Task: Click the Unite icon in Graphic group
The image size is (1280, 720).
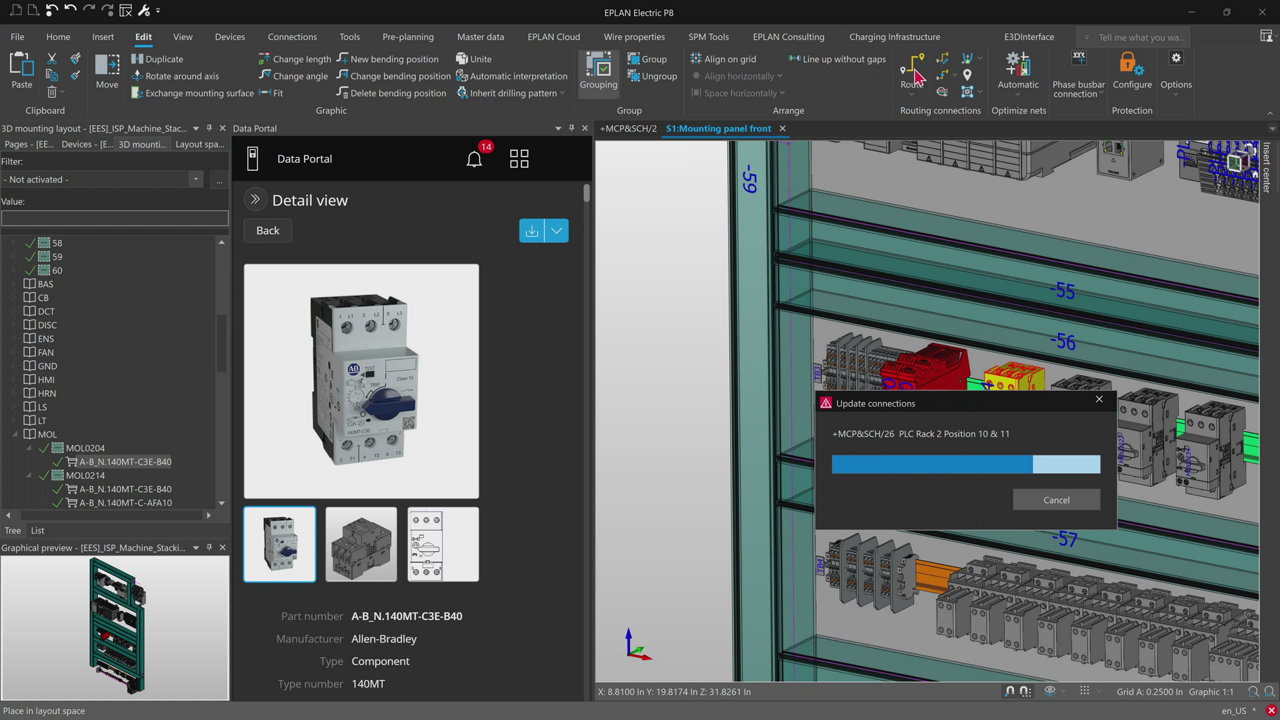Action: (462, 59)
